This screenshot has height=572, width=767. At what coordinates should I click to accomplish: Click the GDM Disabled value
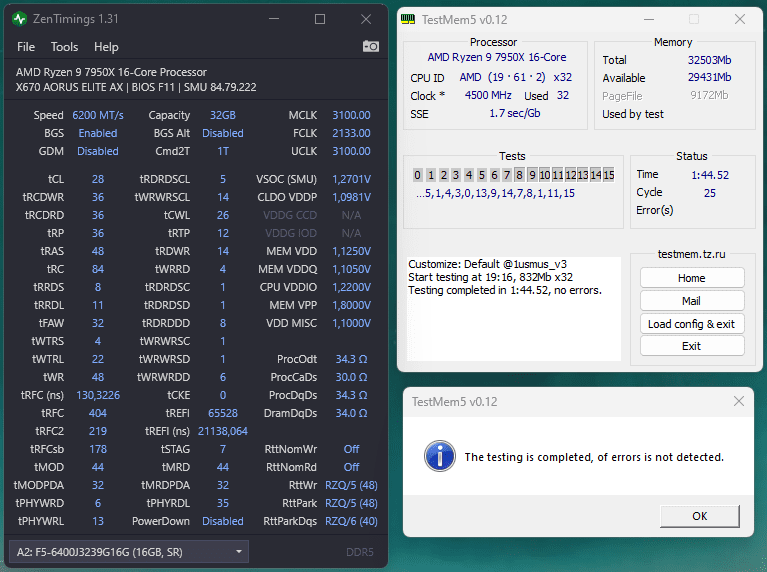(x=98, y=151)
